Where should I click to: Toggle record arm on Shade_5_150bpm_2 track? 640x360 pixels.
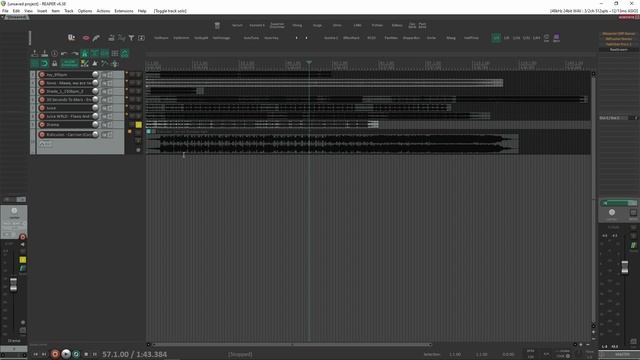(42, 91)
